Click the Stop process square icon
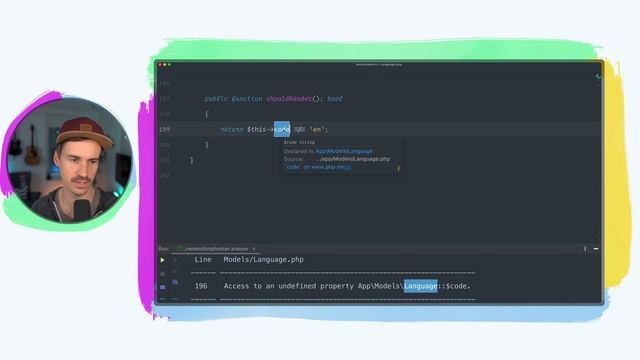The height and width of the screenshot is (360, 640). coord(162,273)
